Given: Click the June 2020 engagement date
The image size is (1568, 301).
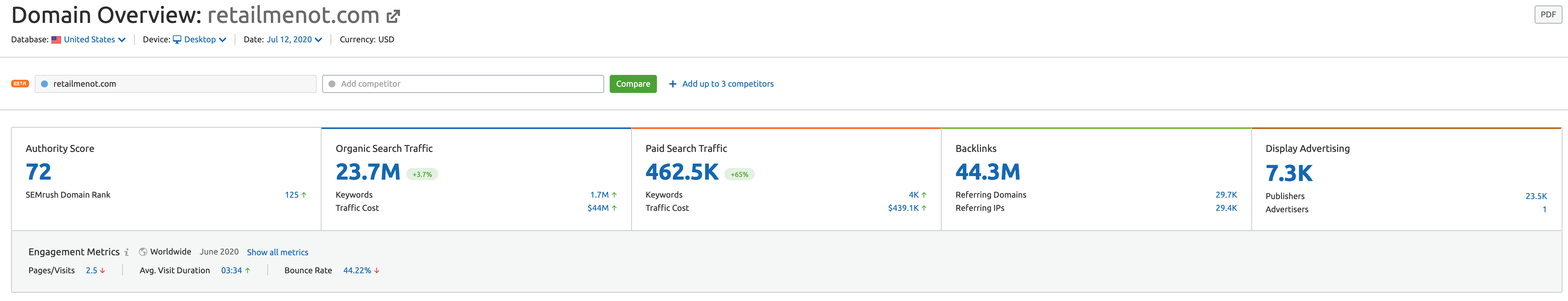Looking at the screenshot, I should pos(218,252).
